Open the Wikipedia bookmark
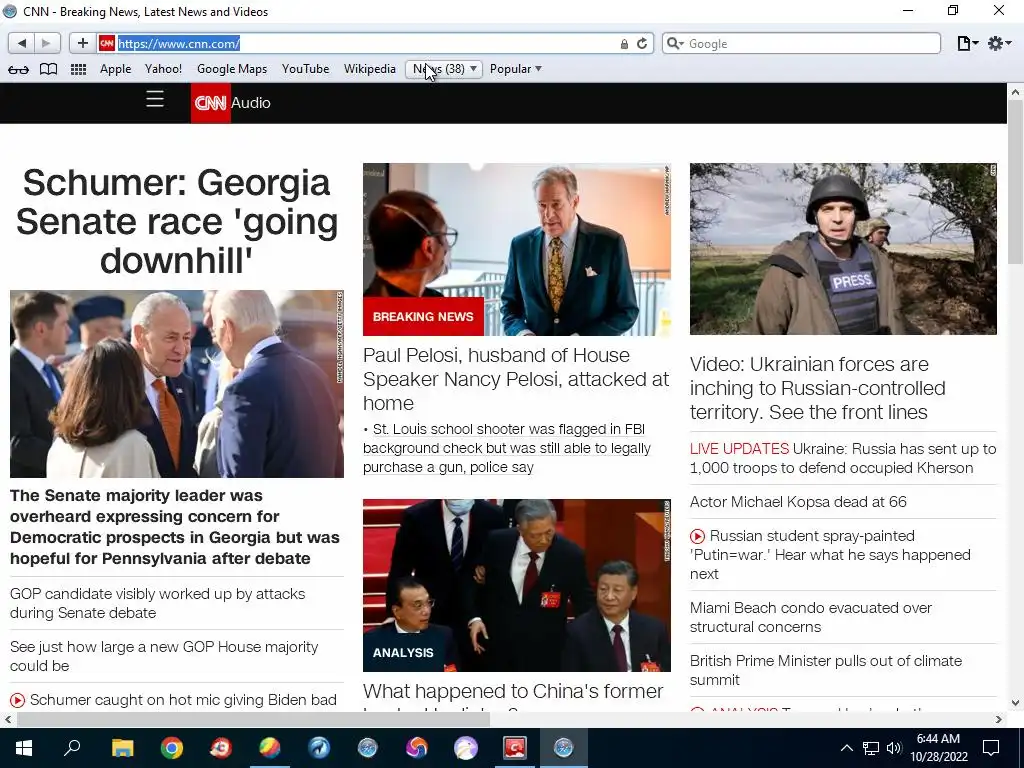1024x768 pixels. coord(370,69)
